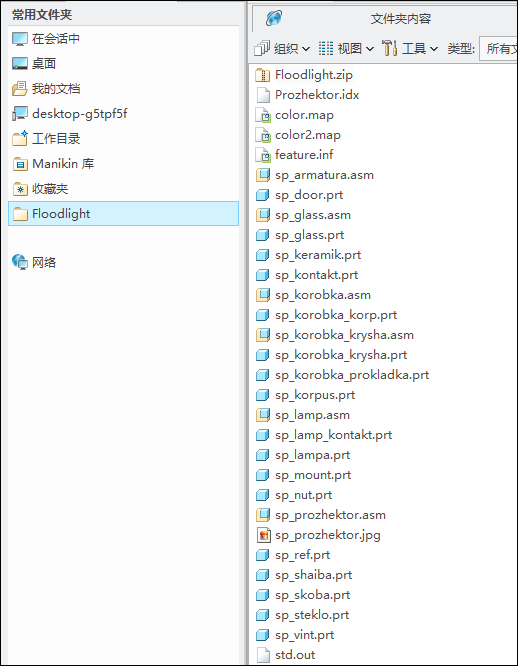Open the 工具 tools dropdown menu
The height and width of the screenshot is (666, 518).
pos(410,48)
